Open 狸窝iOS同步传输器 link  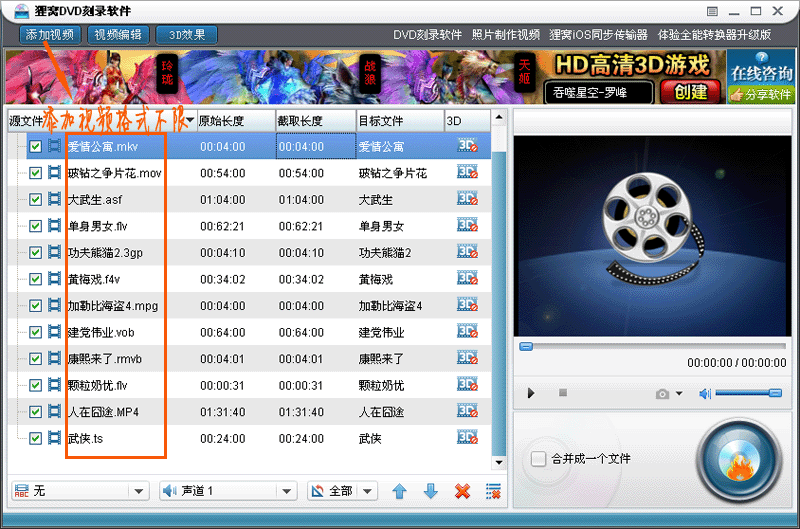(x=598, y=35)
